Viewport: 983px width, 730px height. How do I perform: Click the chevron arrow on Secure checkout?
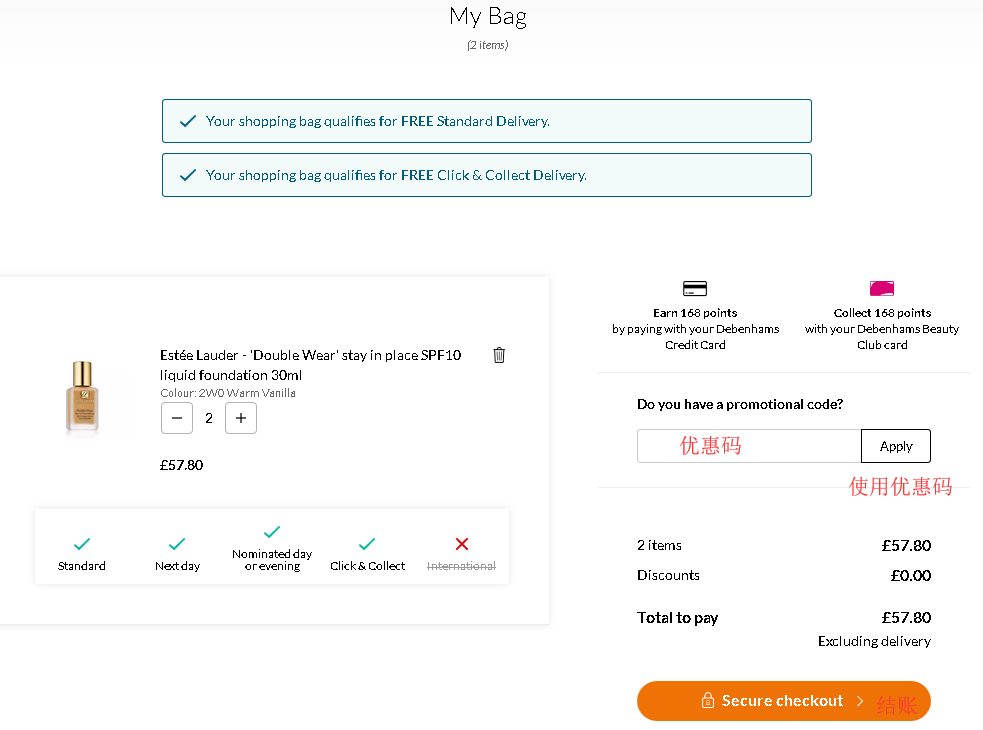tap(860, 701)
